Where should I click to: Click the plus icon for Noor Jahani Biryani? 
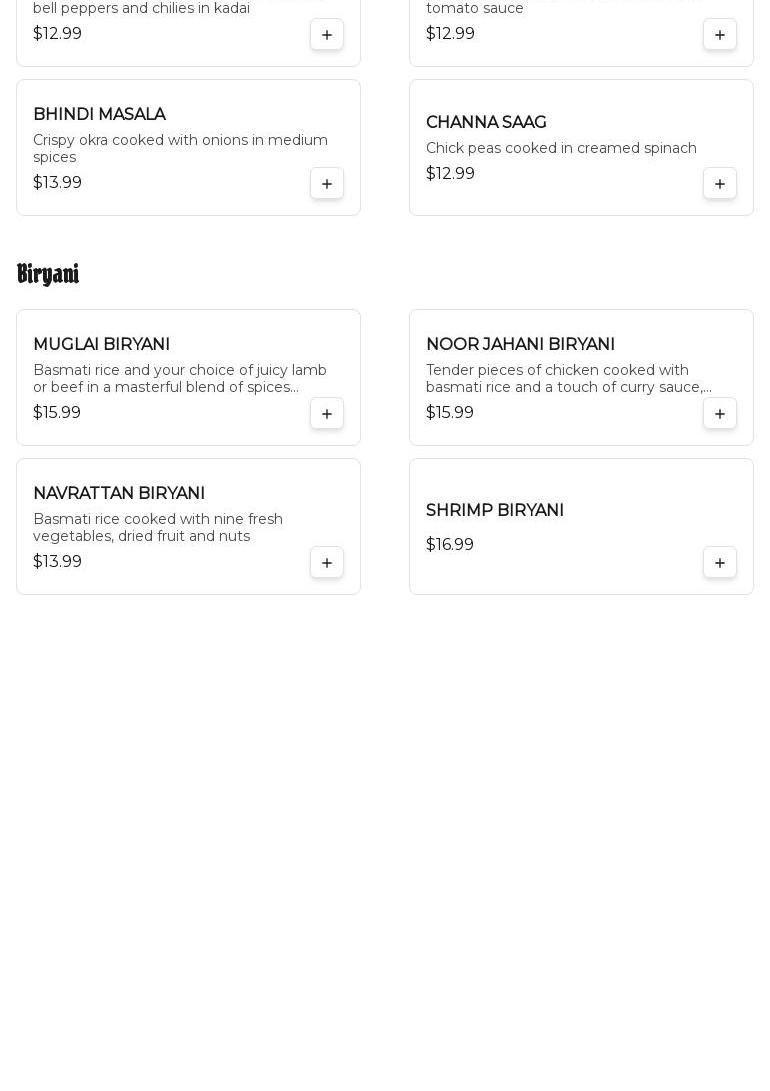click(720, 414)
